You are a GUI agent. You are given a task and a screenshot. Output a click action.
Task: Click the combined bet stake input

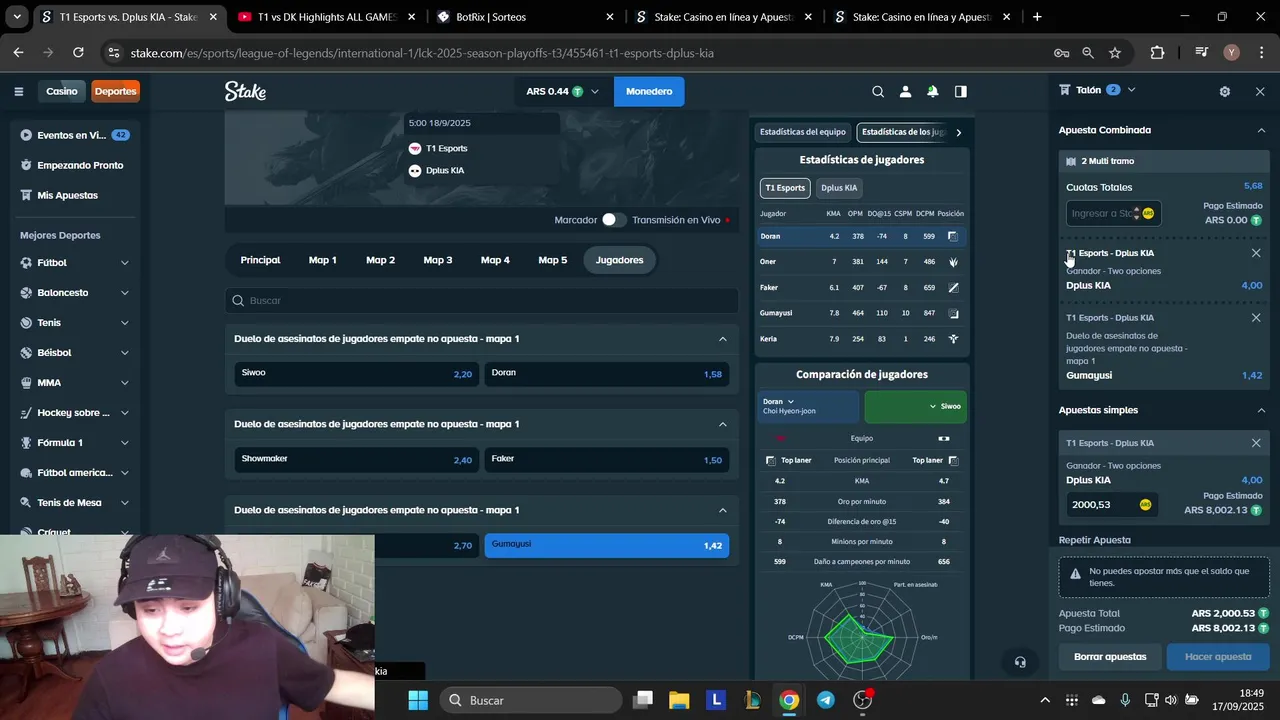[1113, 213]
